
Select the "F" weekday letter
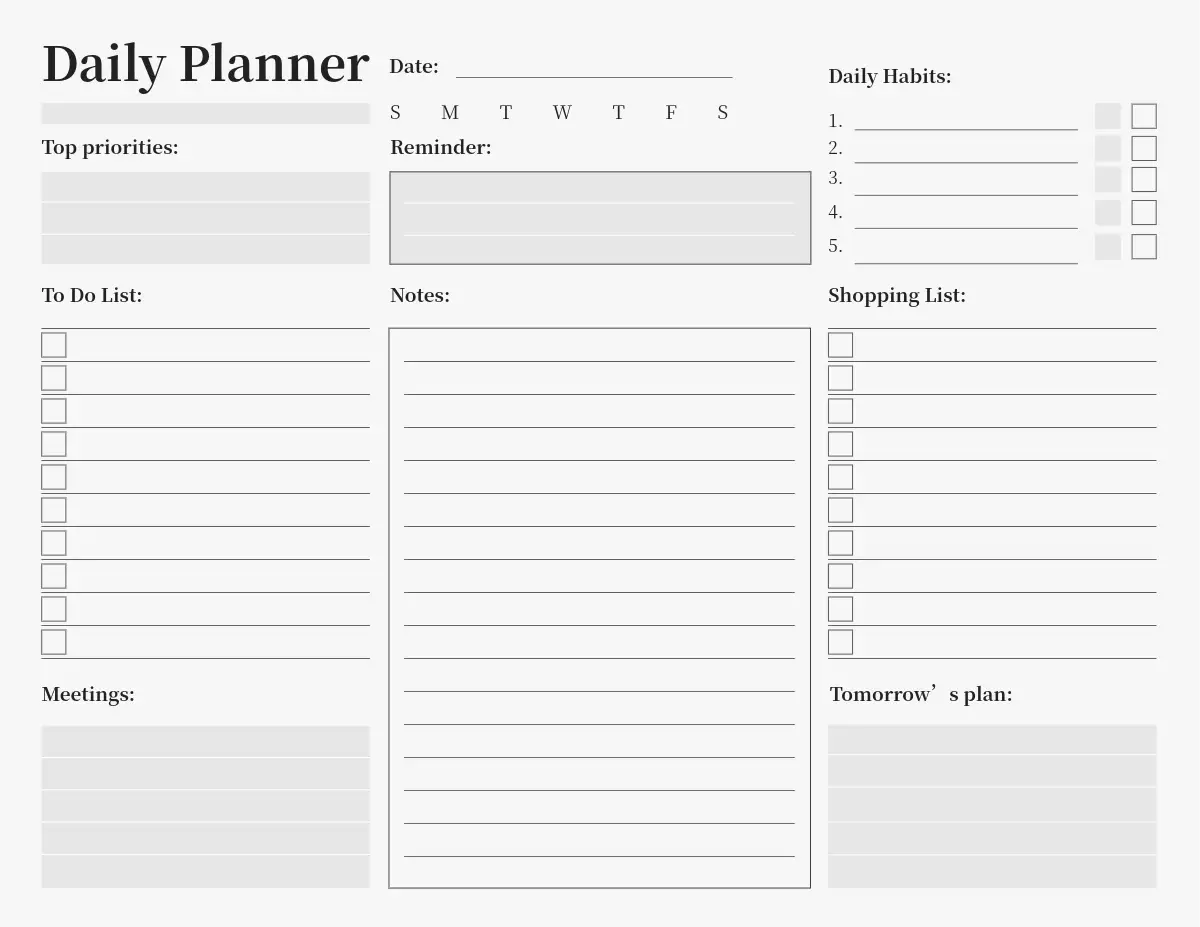pos(671,113)
